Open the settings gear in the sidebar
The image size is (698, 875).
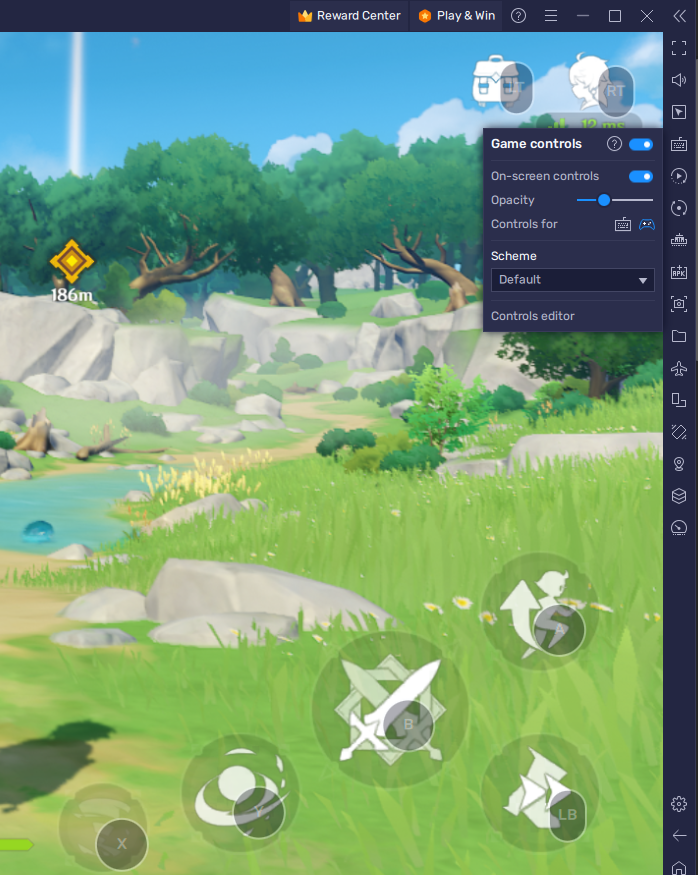tap(679, 804)
